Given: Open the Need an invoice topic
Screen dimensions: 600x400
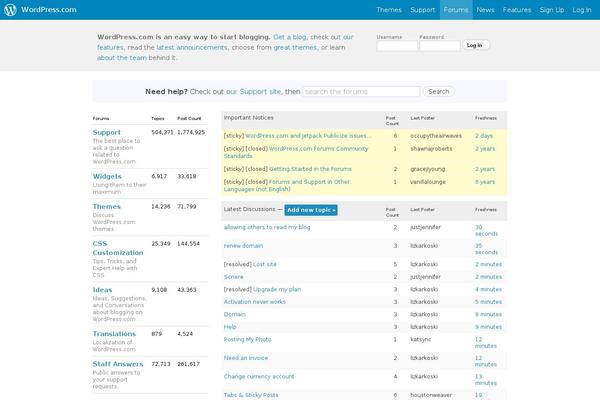Looking at the screenshot, I should pyautogui.click(x=246, y=358).
